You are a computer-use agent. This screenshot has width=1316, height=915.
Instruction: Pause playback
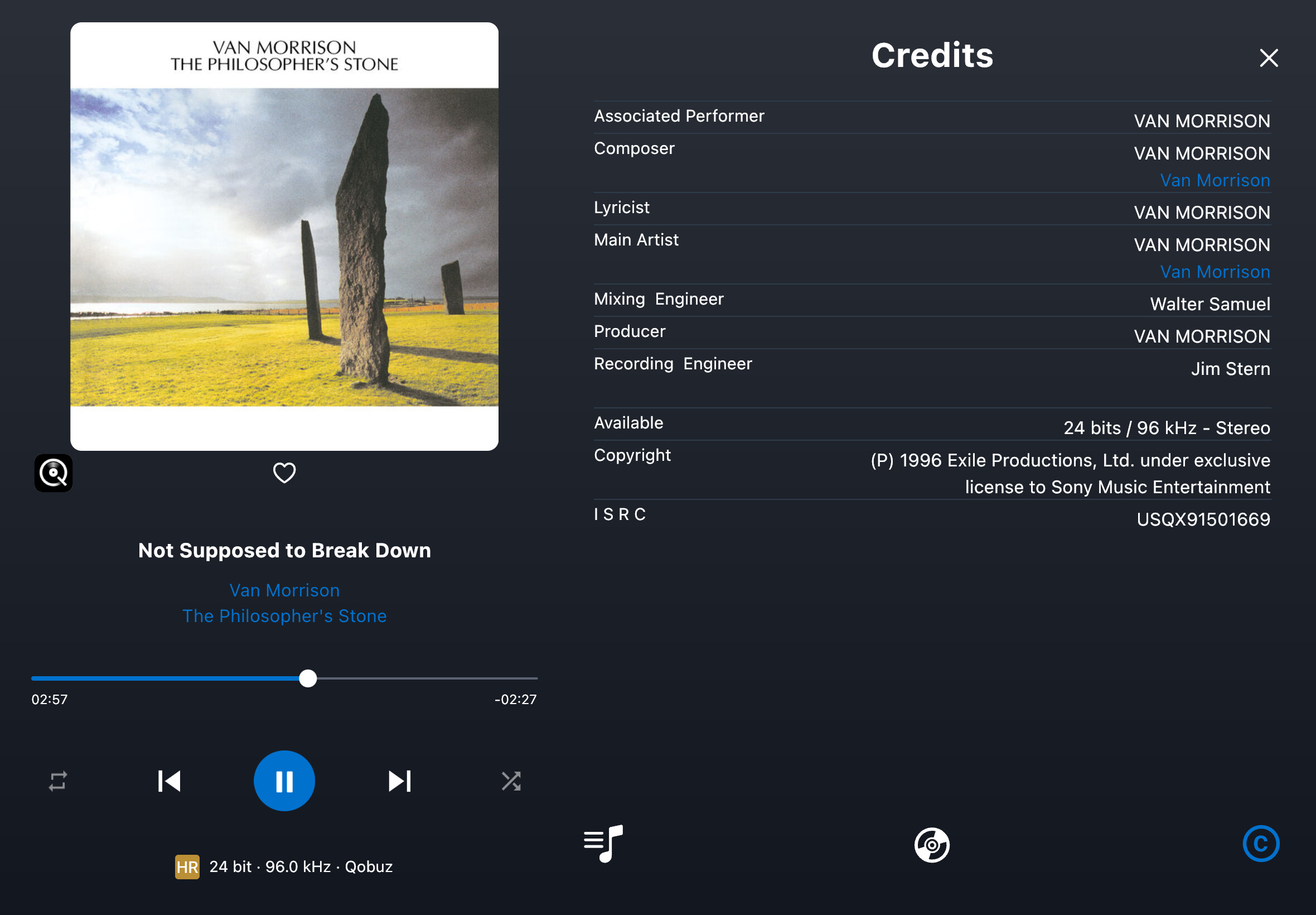tap(284, 781)
